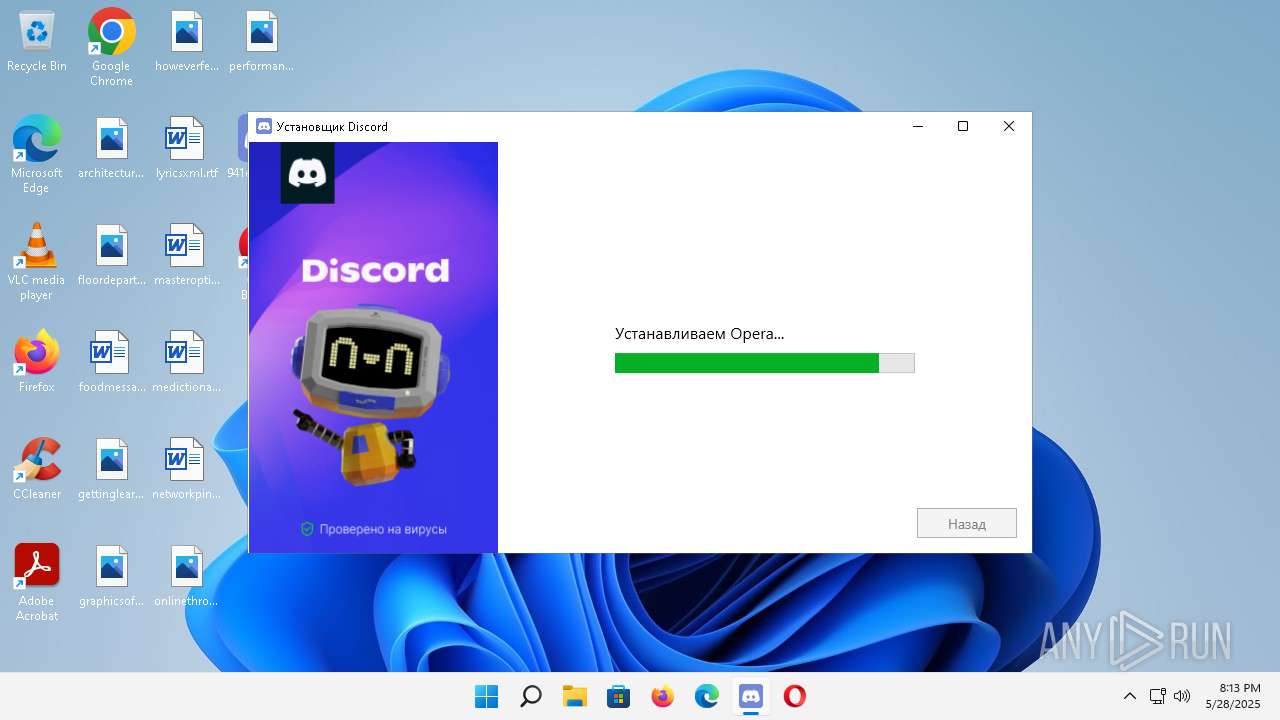Select the networkpin... Word document
Screen dimensions: 1280x720
[187, 469]
